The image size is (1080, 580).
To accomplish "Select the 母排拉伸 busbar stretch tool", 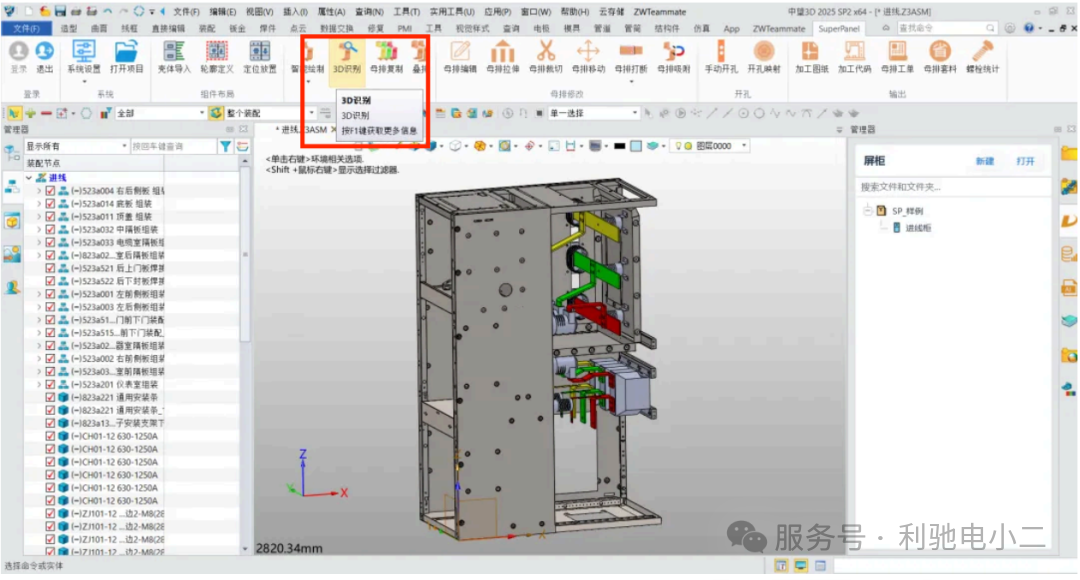I will (x=502, y=56).
